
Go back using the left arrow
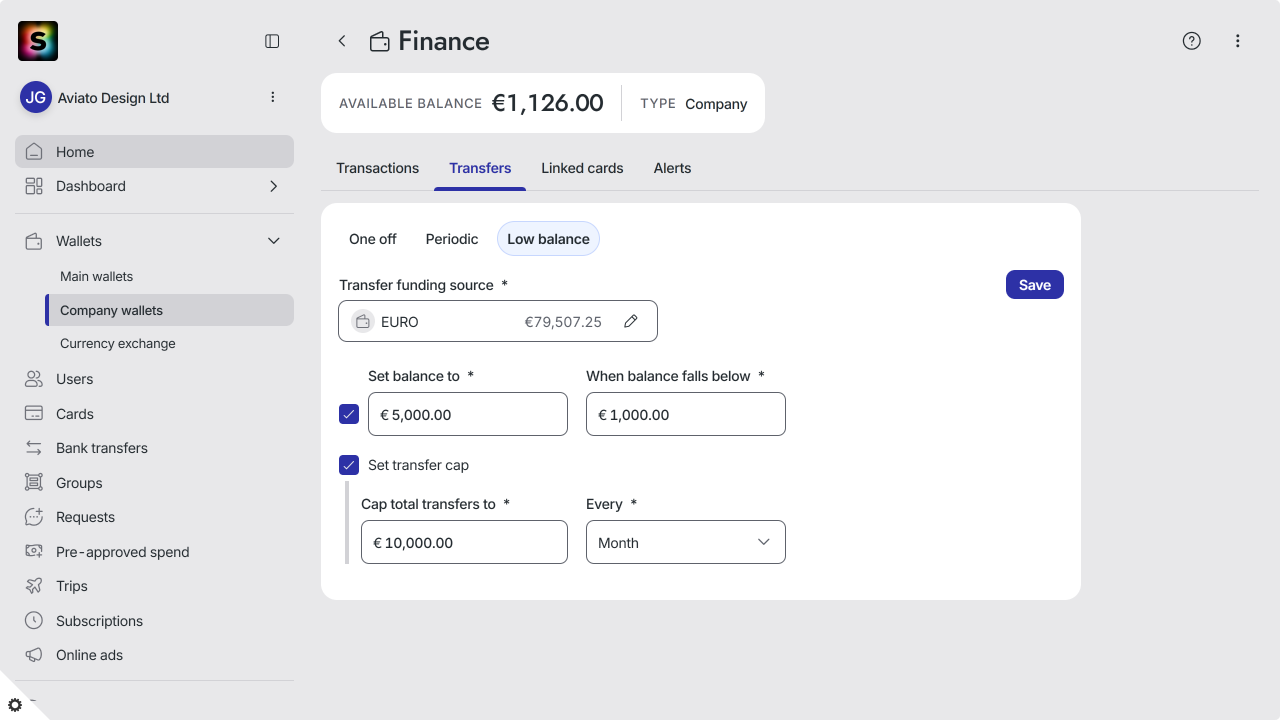342,41
